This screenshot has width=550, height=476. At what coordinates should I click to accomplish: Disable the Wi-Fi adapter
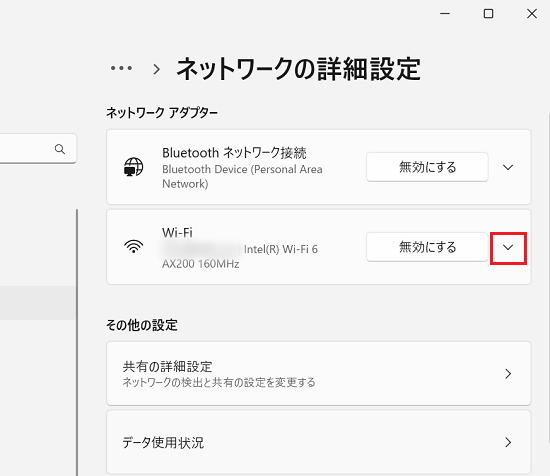coord(427,247)
